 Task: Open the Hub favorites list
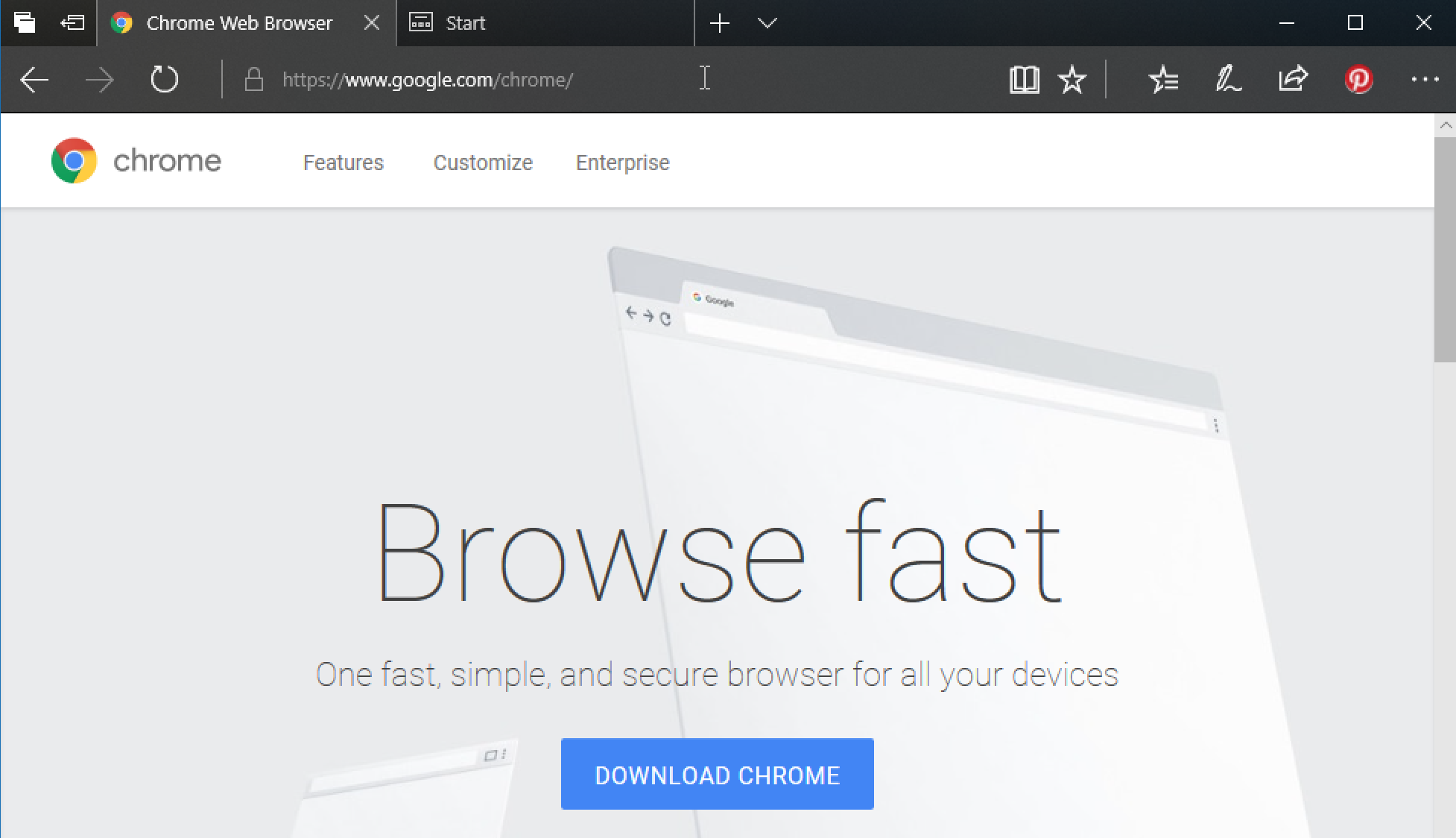[x=1163, y=80]
